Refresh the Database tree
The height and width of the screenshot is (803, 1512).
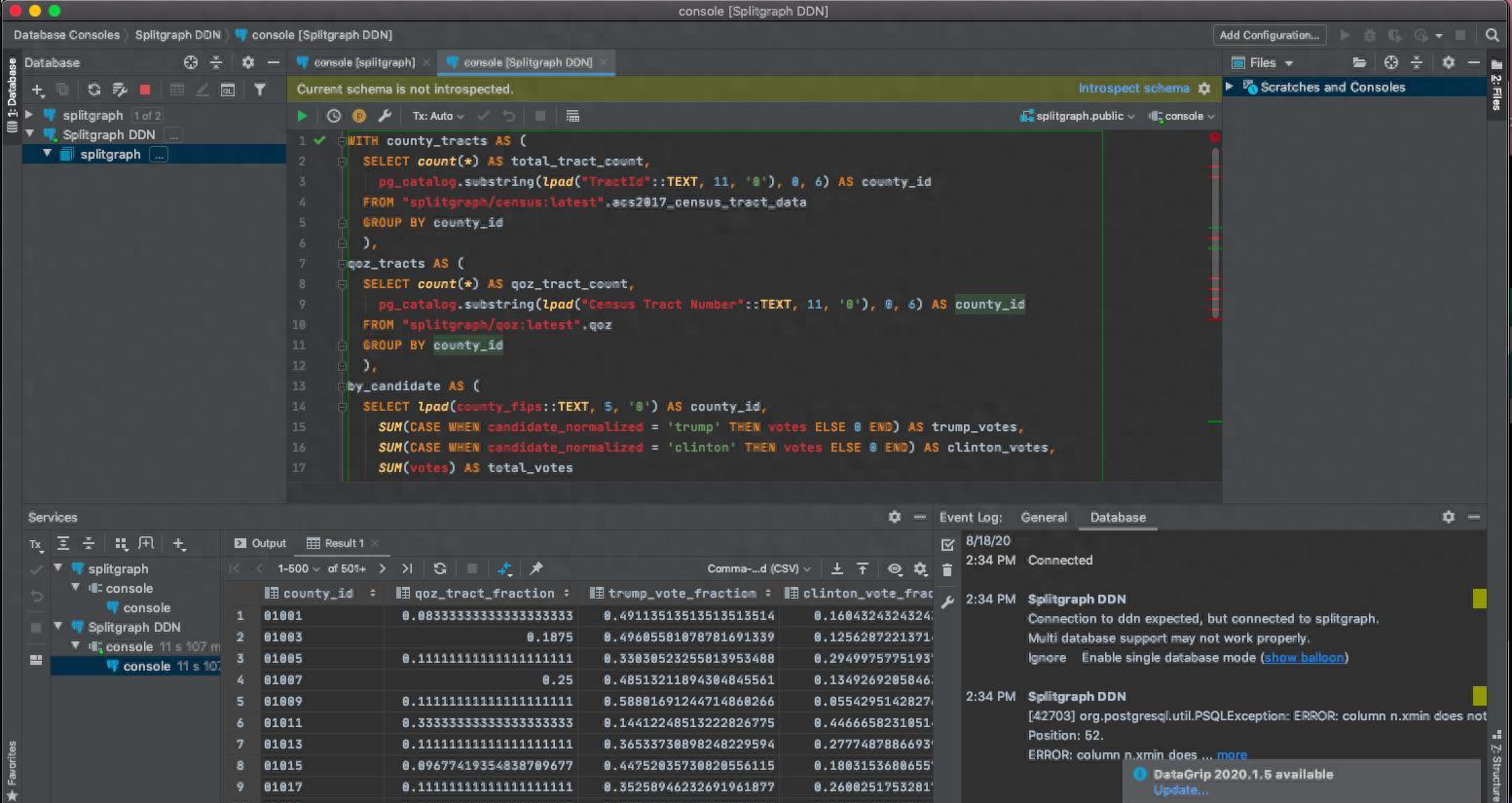point(94,90)
